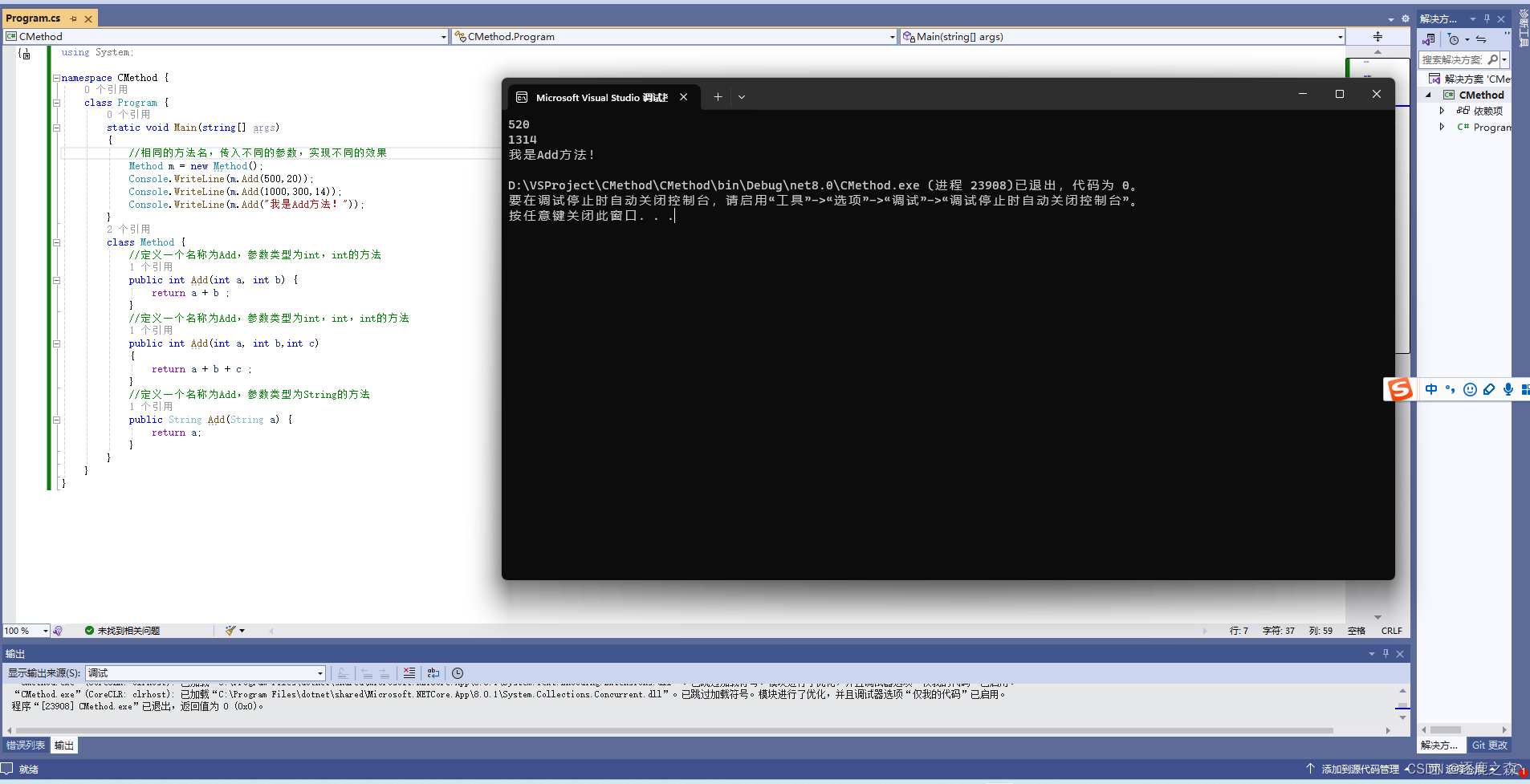Toggle output timestamps clock icon

point(458,673)
